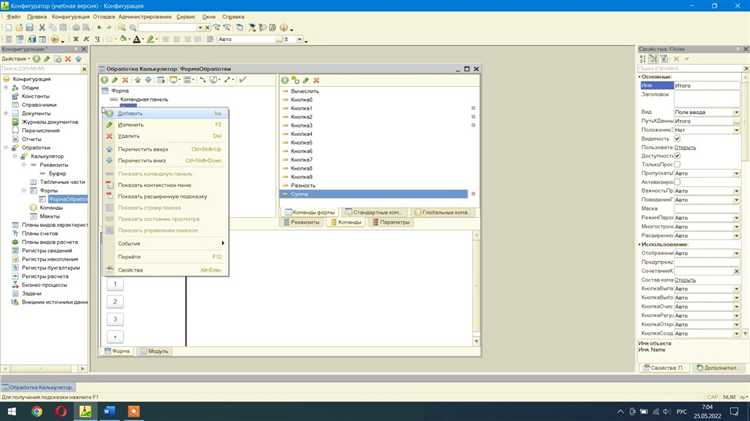Click the bold black letter A text color icon
Image resolution: width=750 pixels, height=421 pixels.
pyautogui.click(x=137, y=39)
